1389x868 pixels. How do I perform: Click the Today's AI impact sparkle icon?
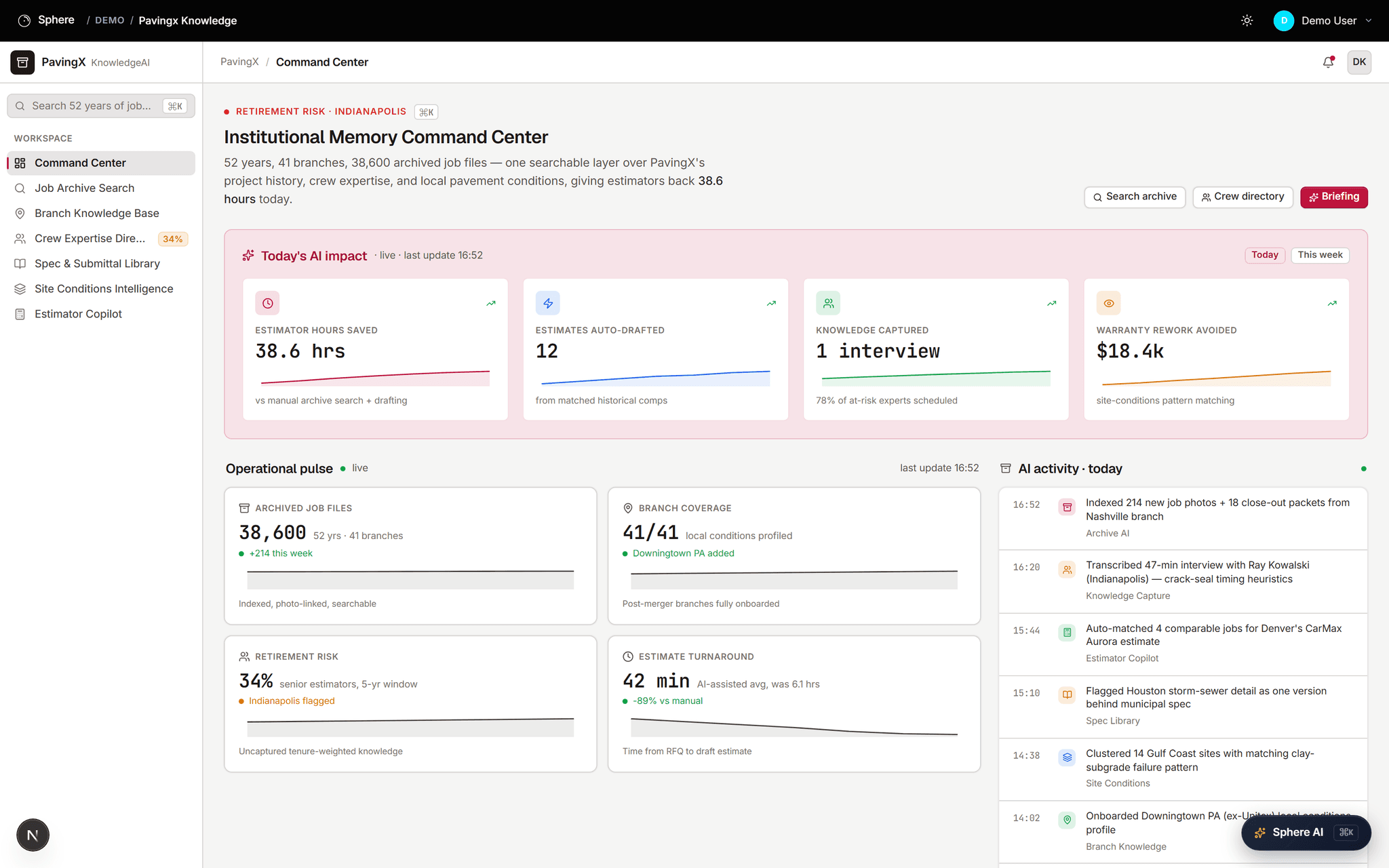pyautogui.click(x=248, y=256)
